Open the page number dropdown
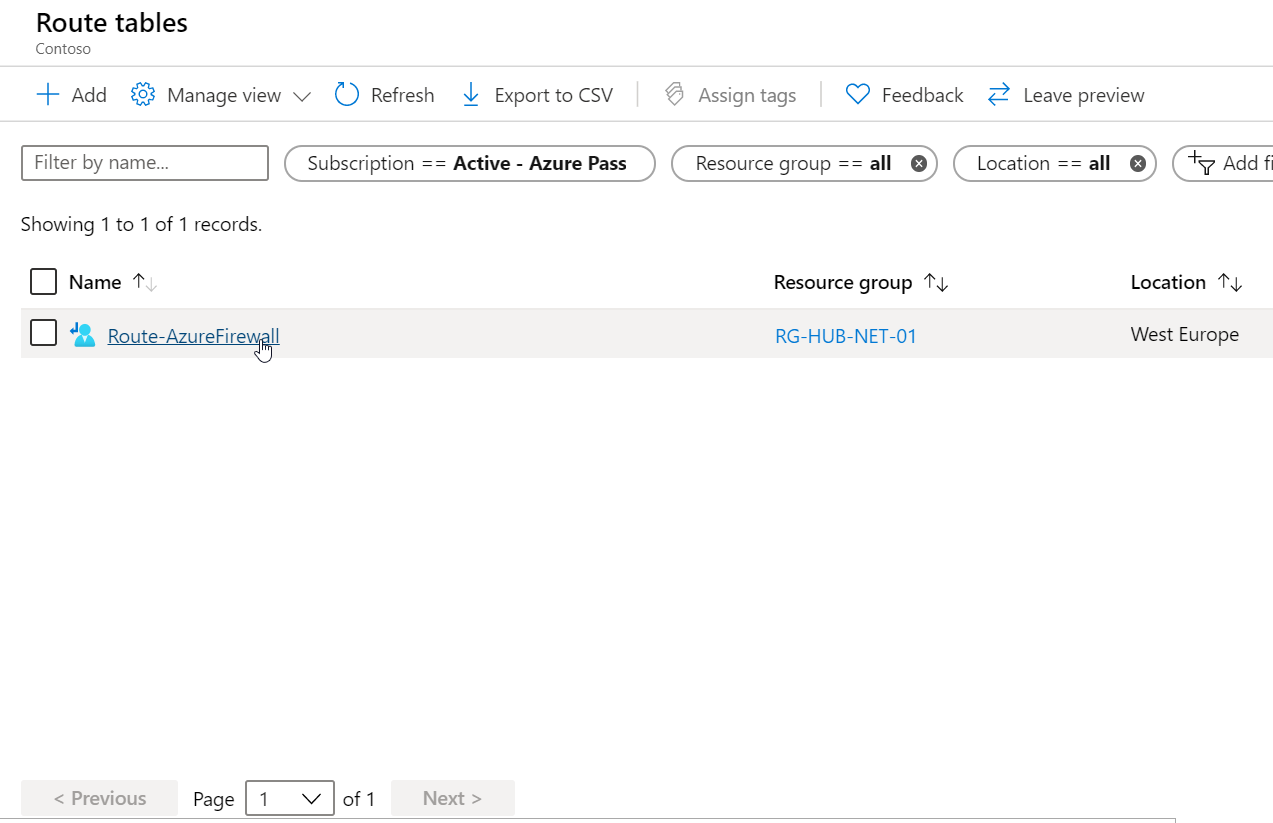Viewport: 1273px width, 823px height. [290, 798]
